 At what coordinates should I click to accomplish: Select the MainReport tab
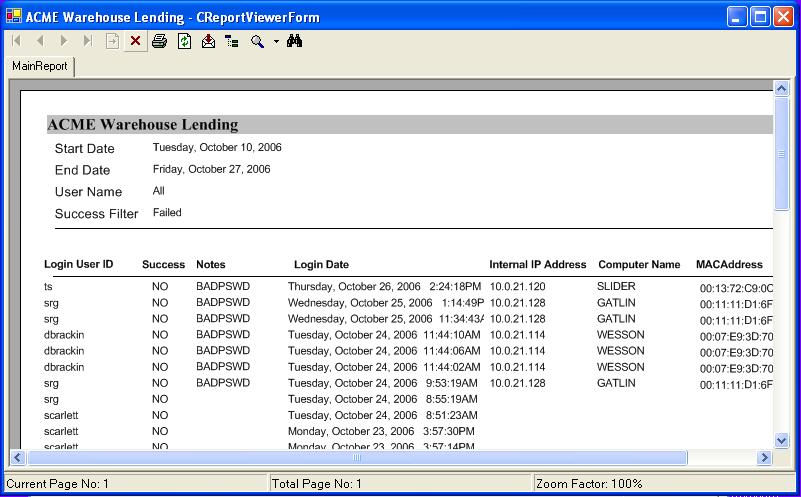(40, 66)
